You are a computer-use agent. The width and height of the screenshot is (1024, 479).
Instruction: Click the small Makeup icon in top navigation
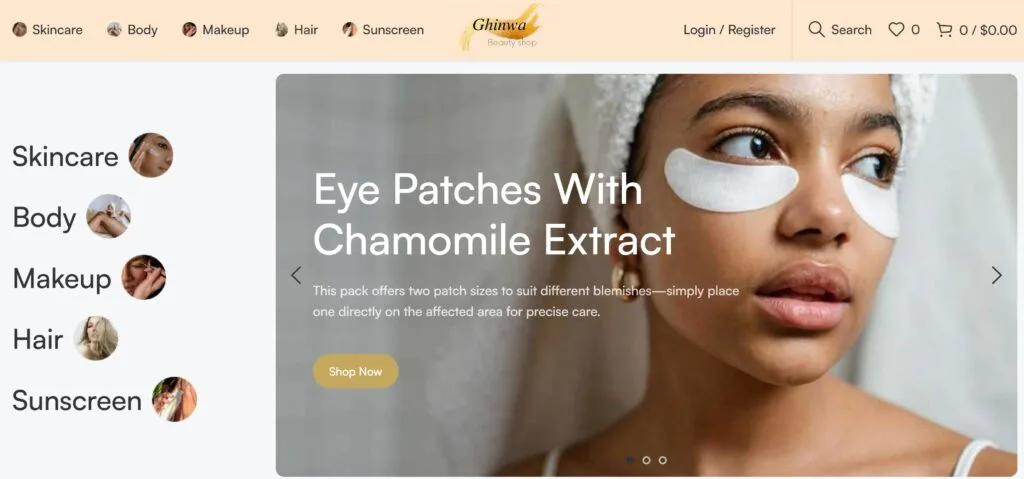click(x=189, y=29)
